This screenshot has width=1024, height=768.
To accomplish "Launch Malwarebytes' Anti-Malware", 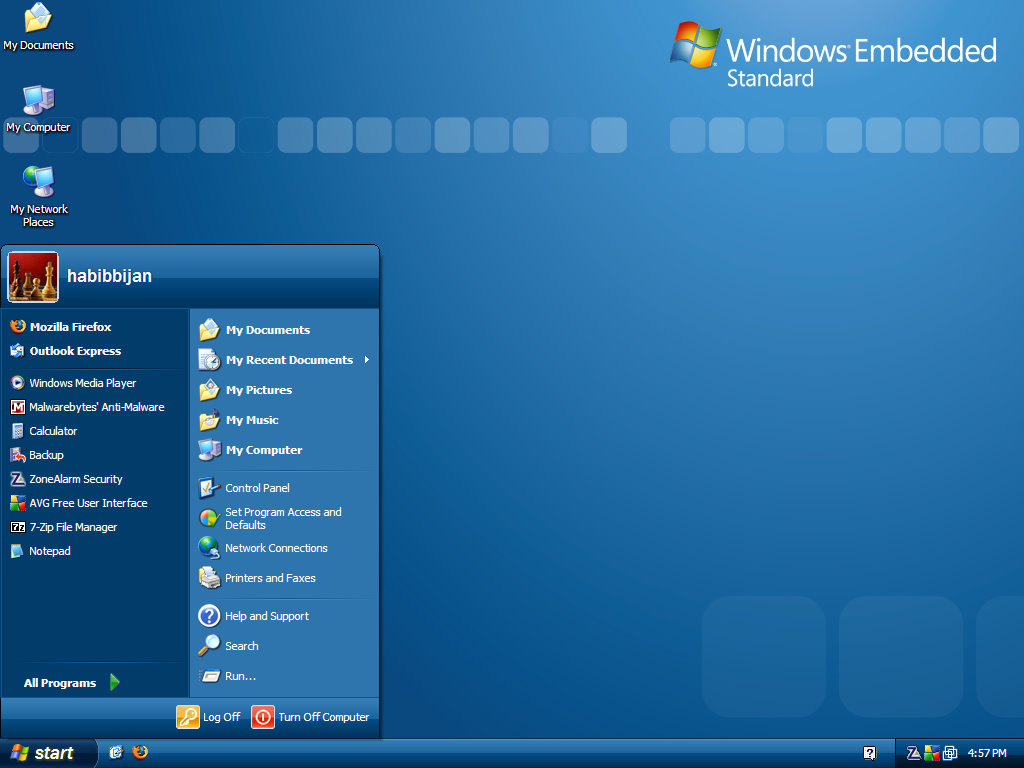I will tap(95, 407).
